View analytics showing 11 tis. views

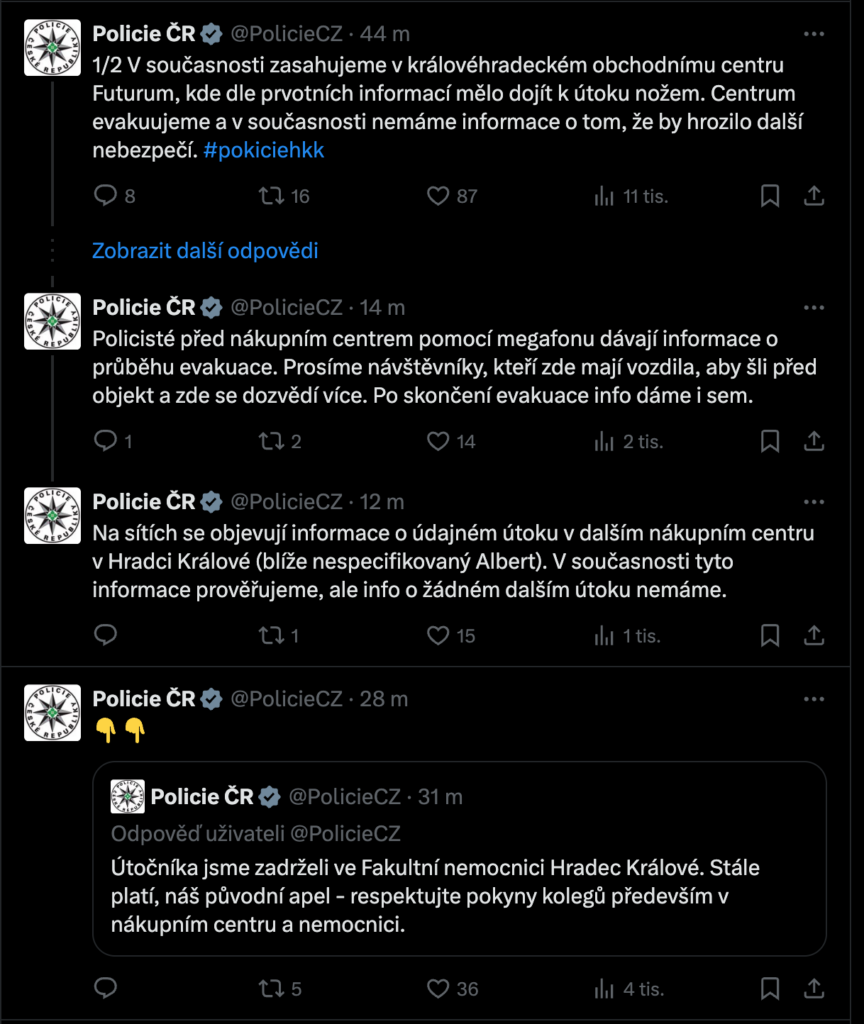(604, 196)
